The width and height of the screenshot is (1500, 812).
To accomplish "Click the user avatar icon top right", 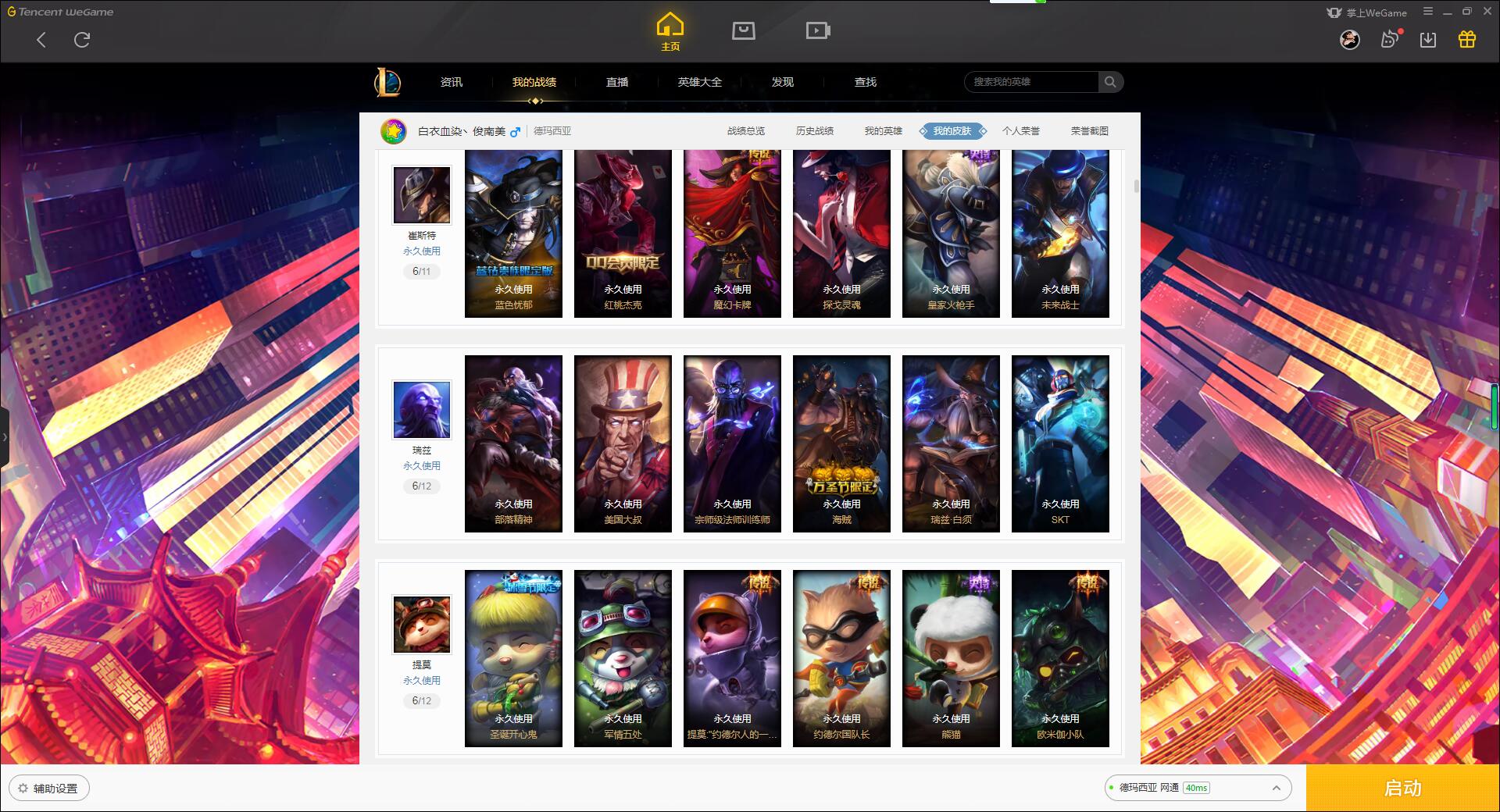I will point(1350,39).
